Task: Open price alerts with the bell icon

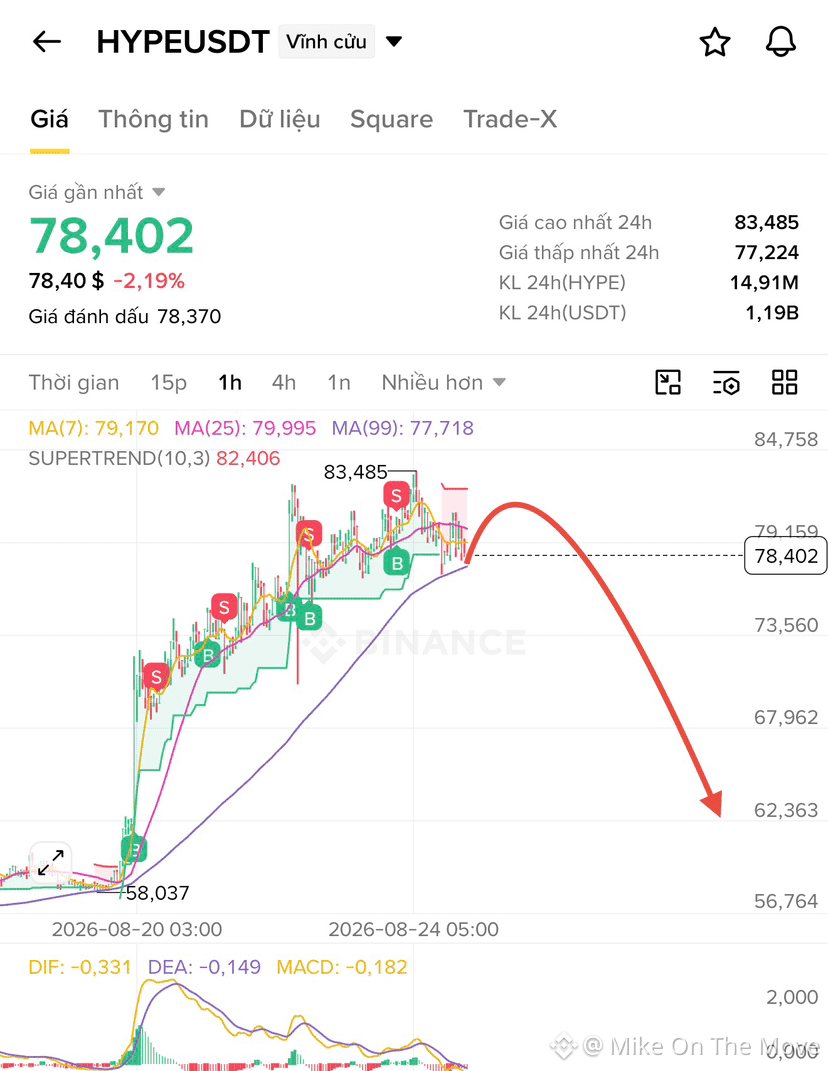Action: point(780,42)
